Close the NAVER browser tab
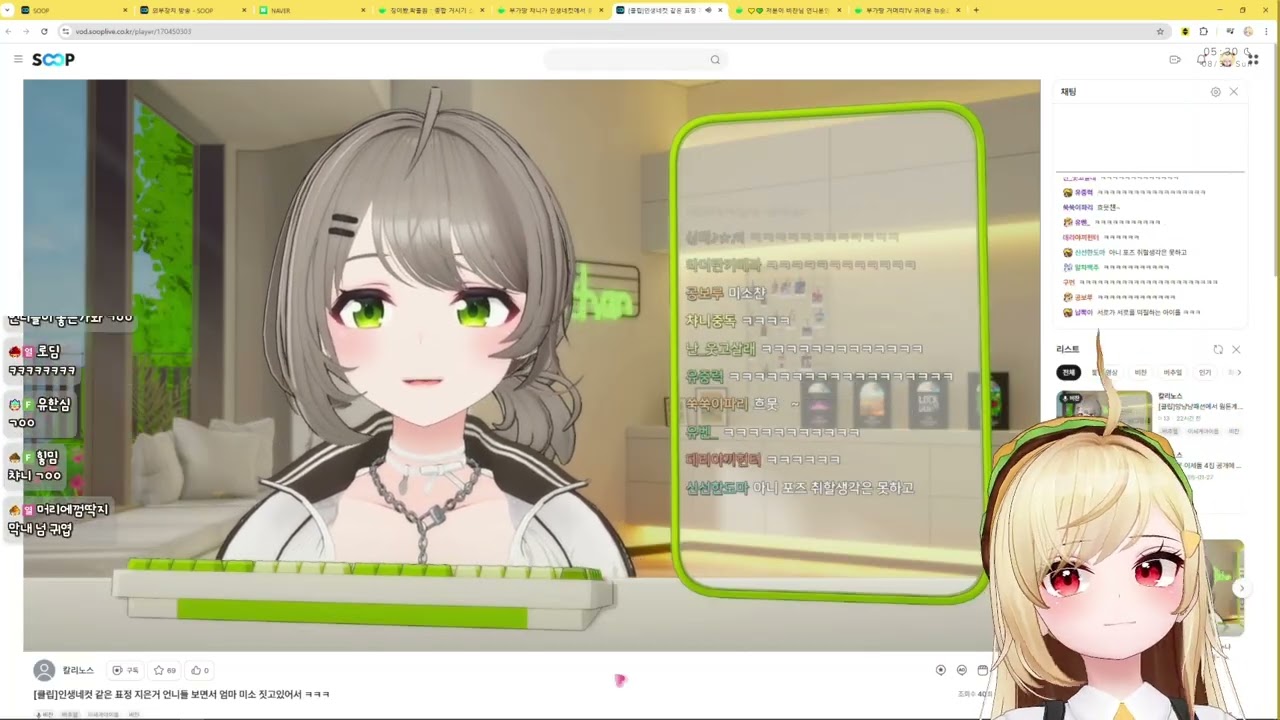 click(362, 10)
